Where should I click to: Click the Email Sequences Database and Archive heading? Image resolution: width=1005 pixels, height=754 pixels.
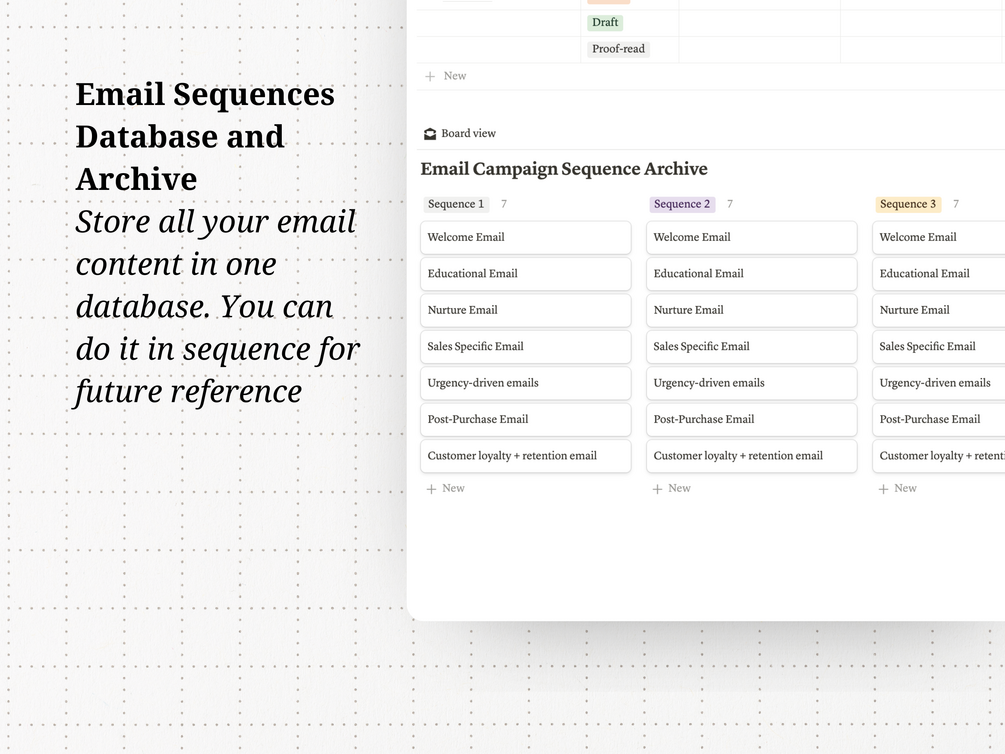[205, 137]
